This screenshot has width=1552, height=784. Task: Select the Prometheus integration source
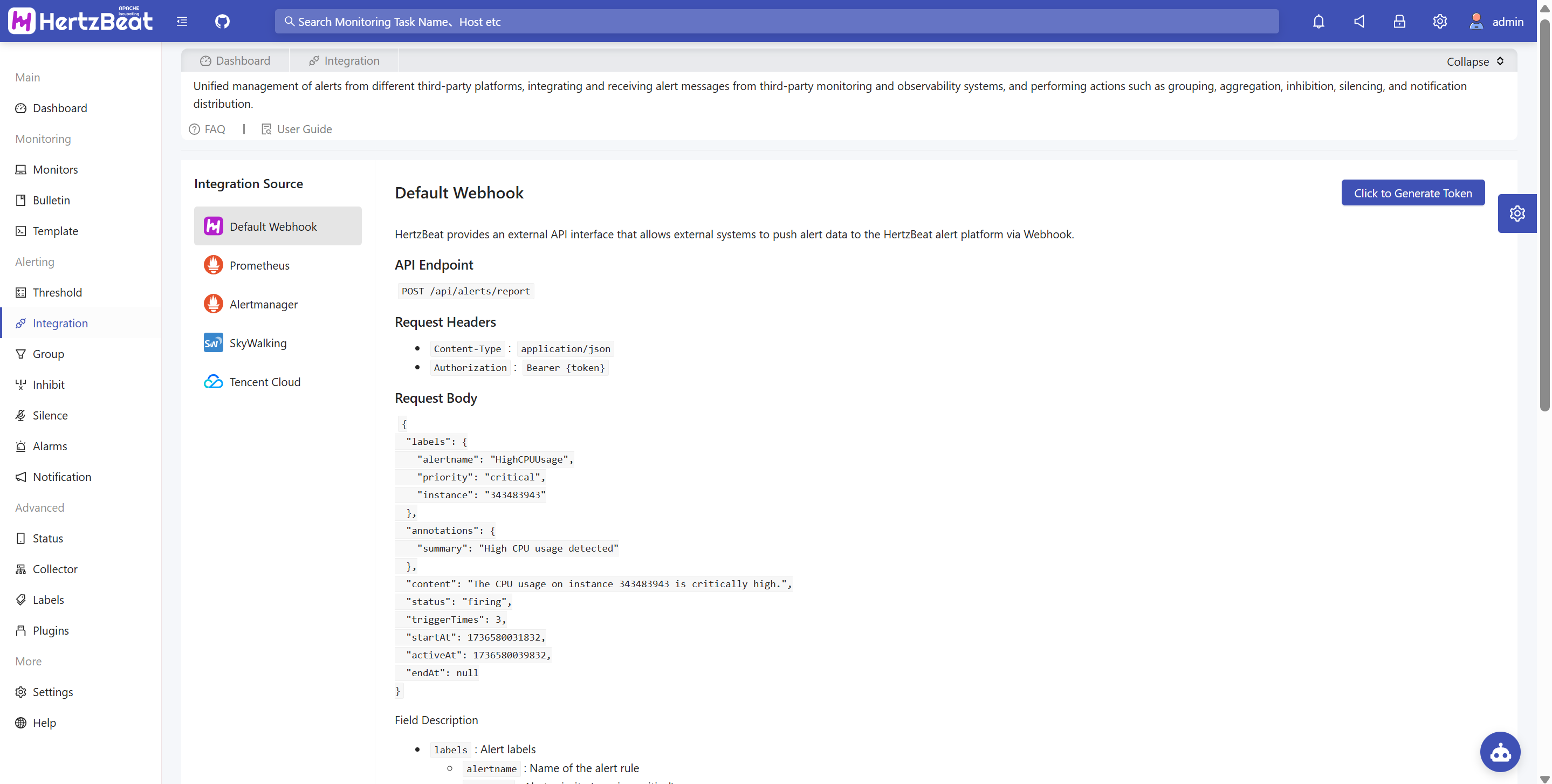[x=259, y=265]
